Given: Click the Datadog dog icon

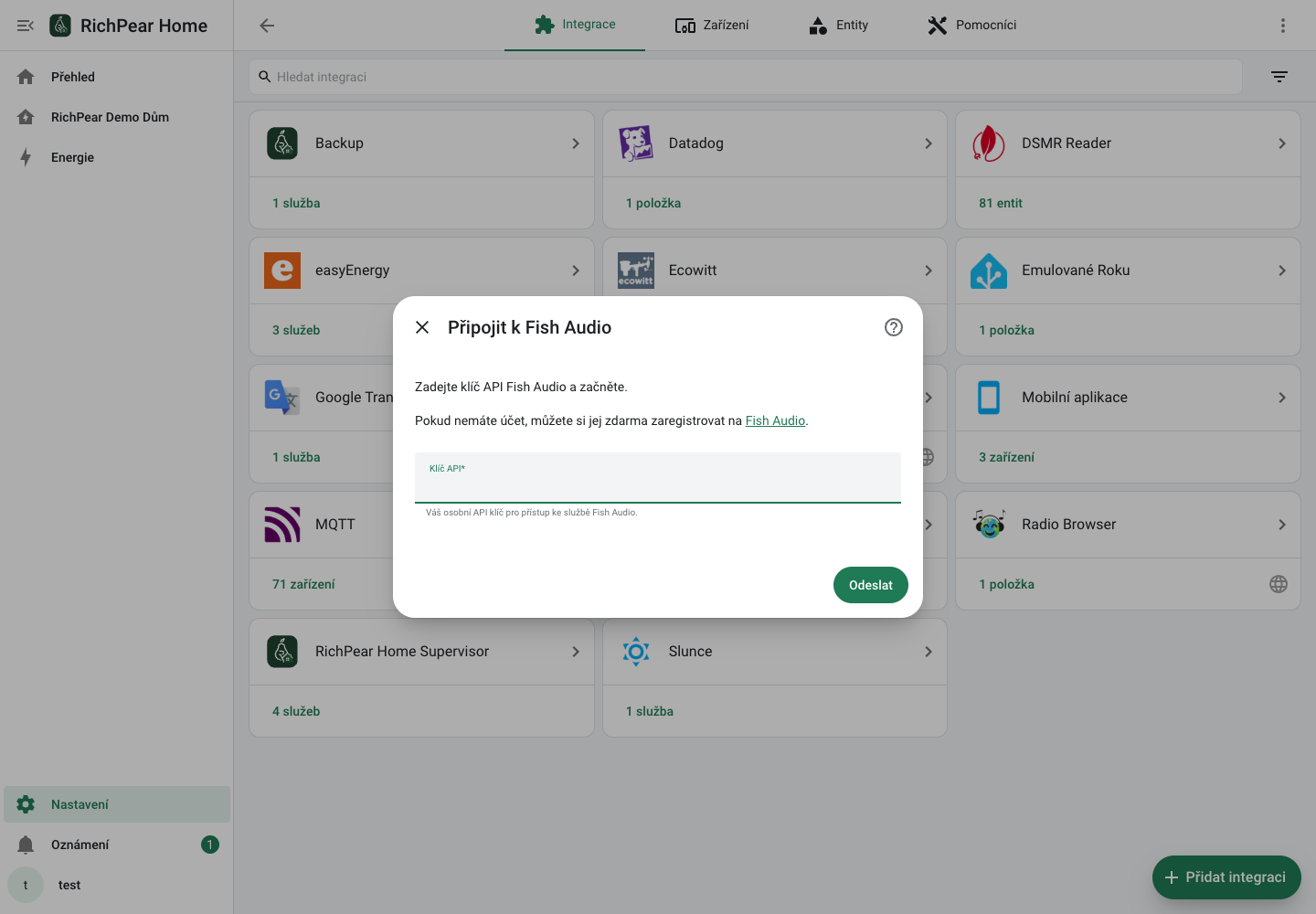Looking at the screenshot, I should click(636, 143).
